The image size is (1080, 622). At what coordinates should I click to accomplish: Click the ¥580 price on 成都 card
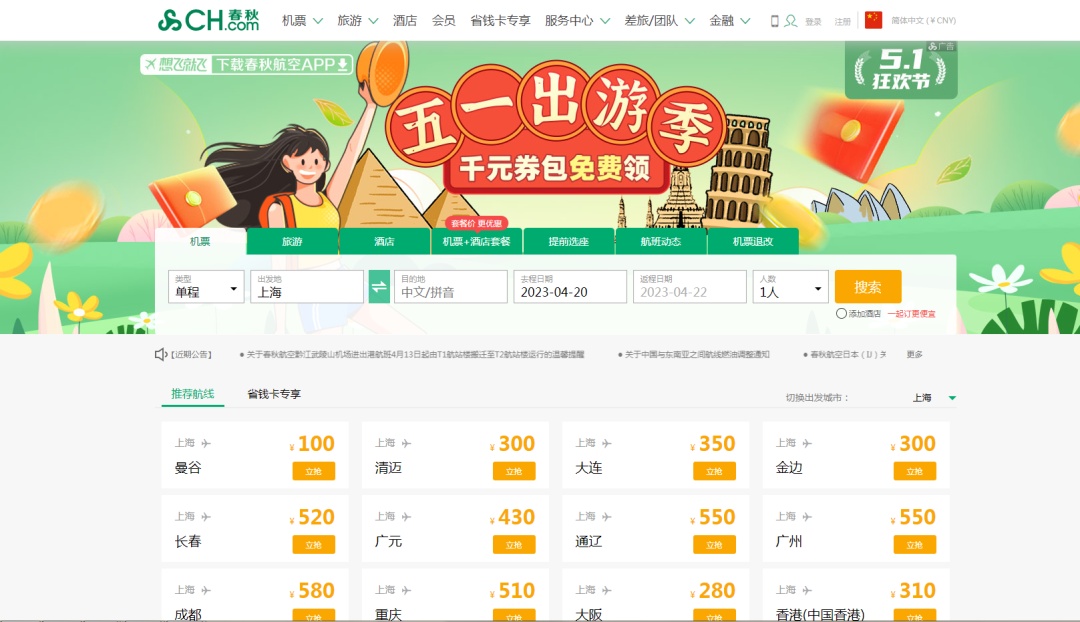point(312,591)
